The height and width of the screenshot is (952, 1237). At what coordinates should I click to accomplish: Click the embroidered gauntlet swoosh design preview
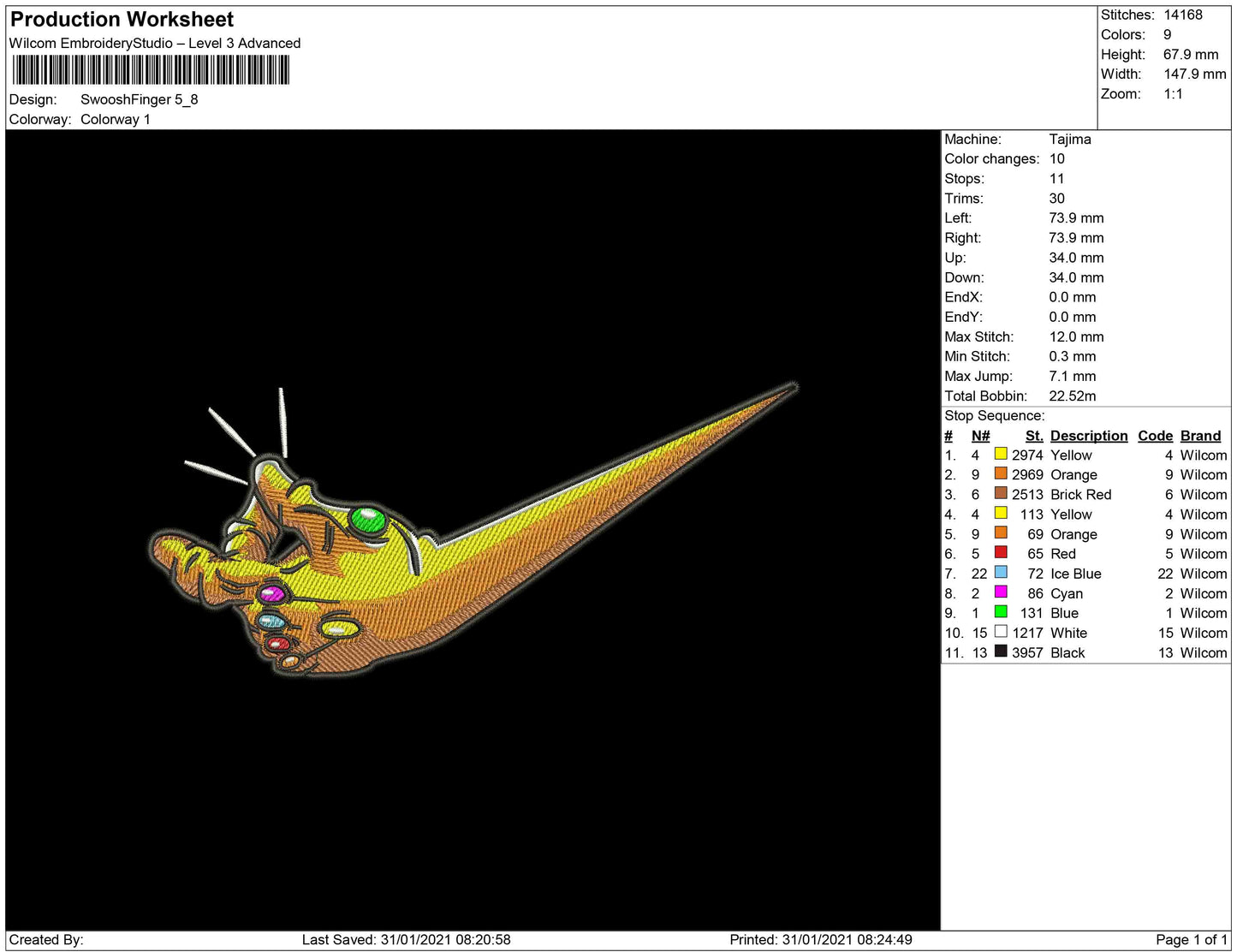tap(473, 531)
